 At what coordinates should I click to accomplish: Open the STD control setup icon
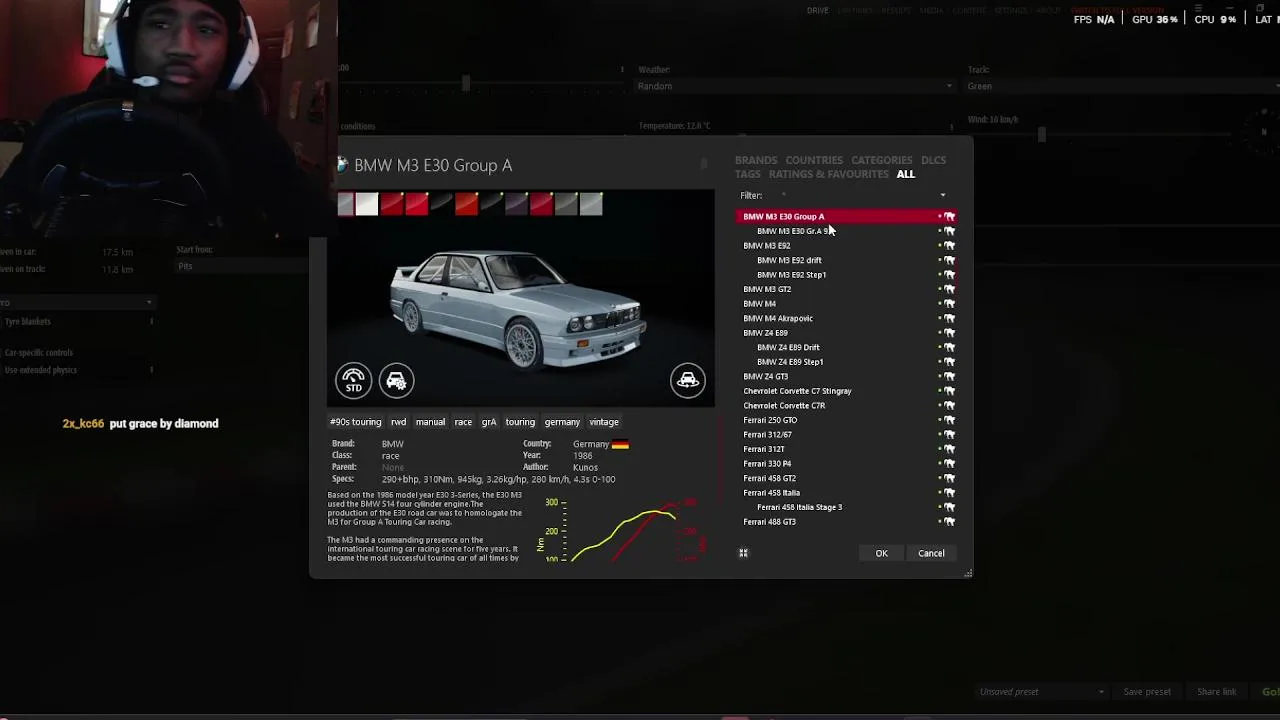(x=353, y=380)
